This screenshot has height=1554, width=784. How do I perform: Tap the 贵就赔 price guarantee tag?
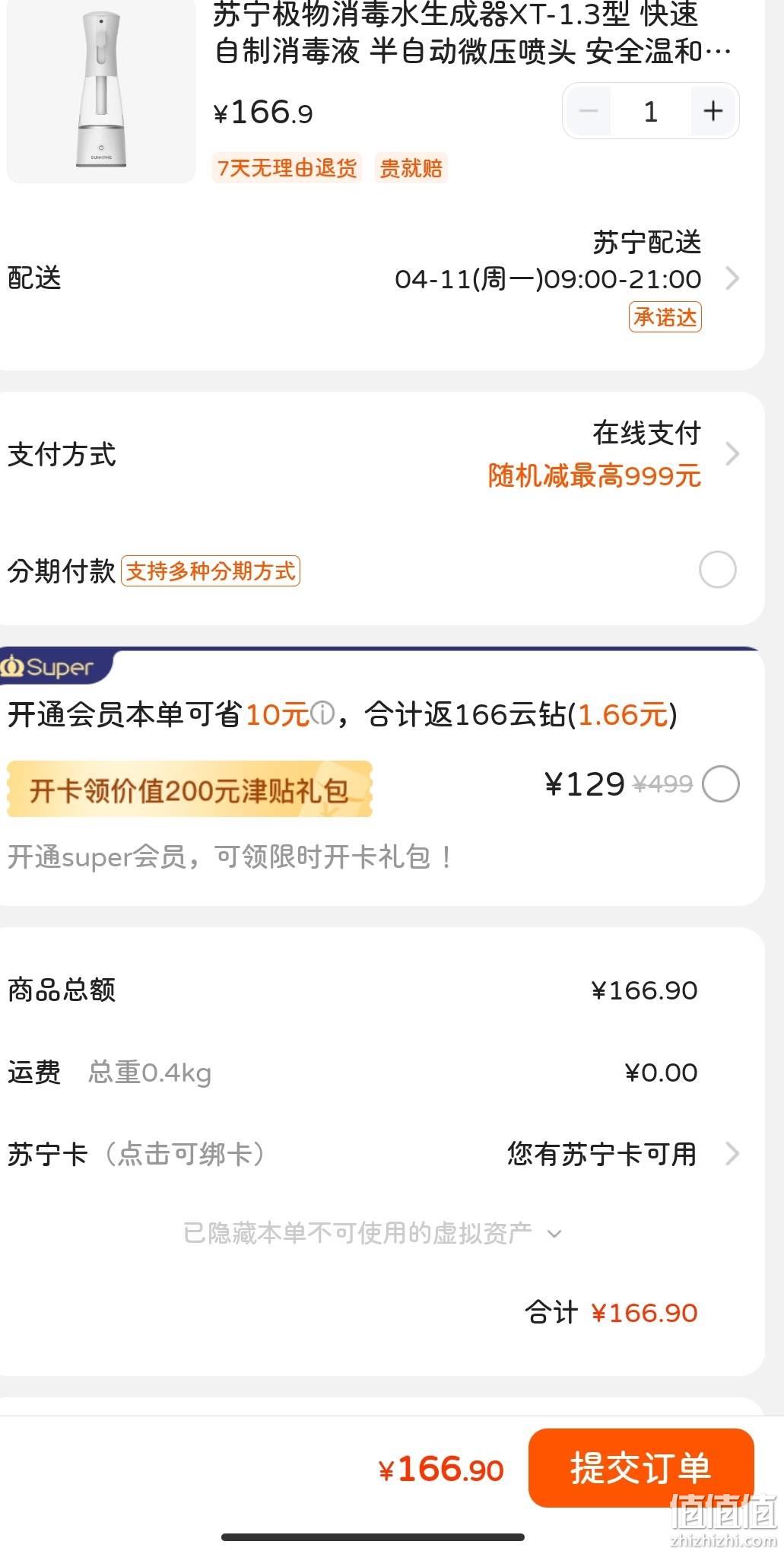(x=411, y=168)
